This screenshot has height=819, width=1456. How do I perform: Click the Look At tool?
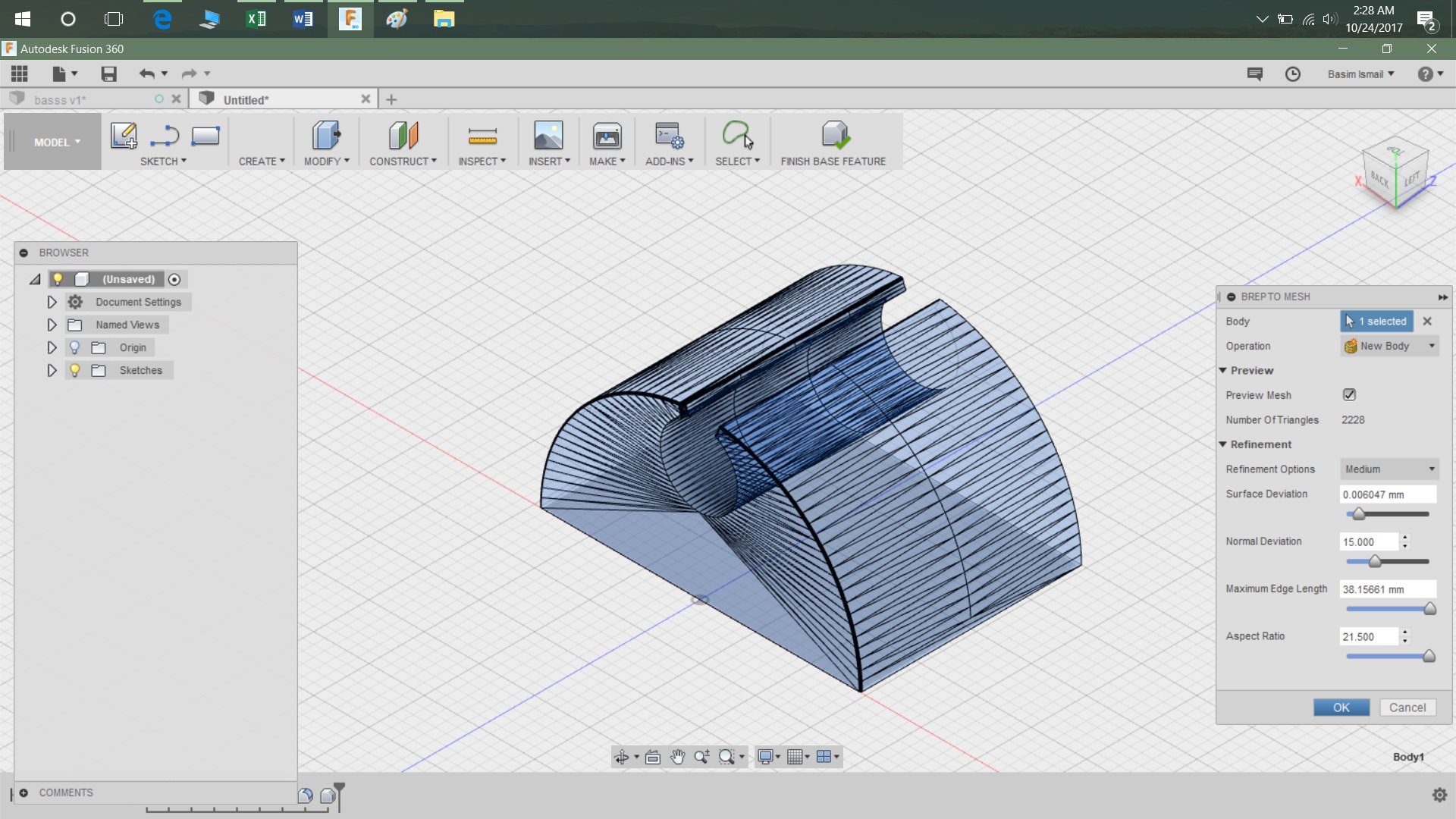point(653,757)
